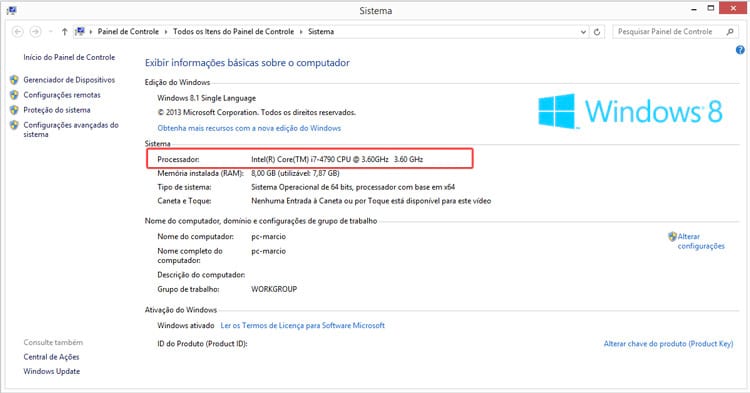Select the processor text Intel(R) Core(TM) i7-4790
The width and height of the screenshot is (750, 393).
(x=337, y=160)
